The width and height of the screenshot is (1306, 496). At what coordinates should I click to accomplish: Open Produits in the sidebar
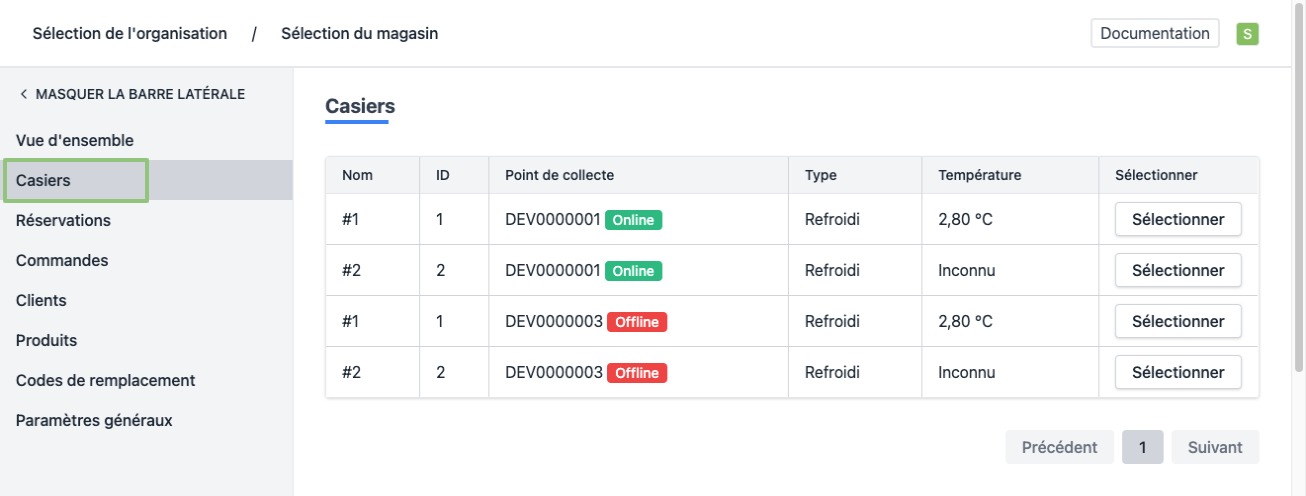tap(46, 340)
